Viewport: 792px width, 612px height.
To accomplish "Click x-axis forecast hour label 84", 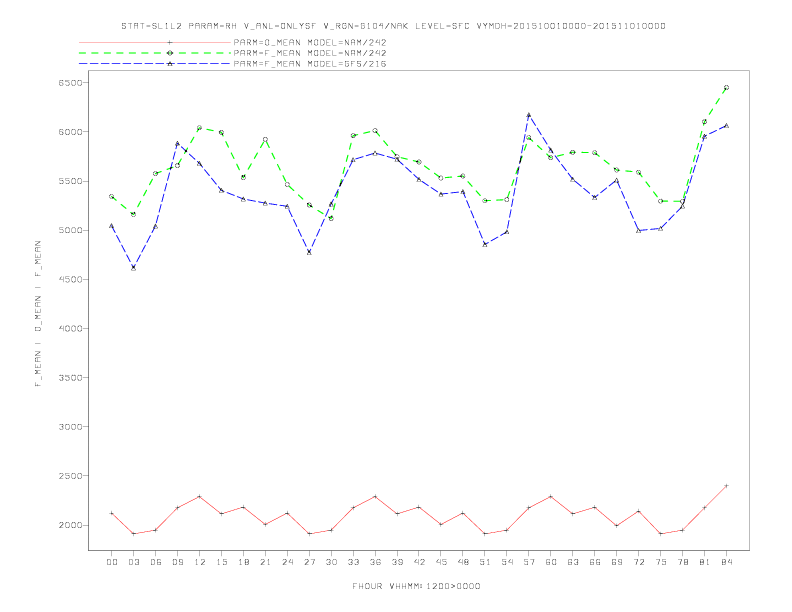I will pyautogui.click(x=727, y=562).
